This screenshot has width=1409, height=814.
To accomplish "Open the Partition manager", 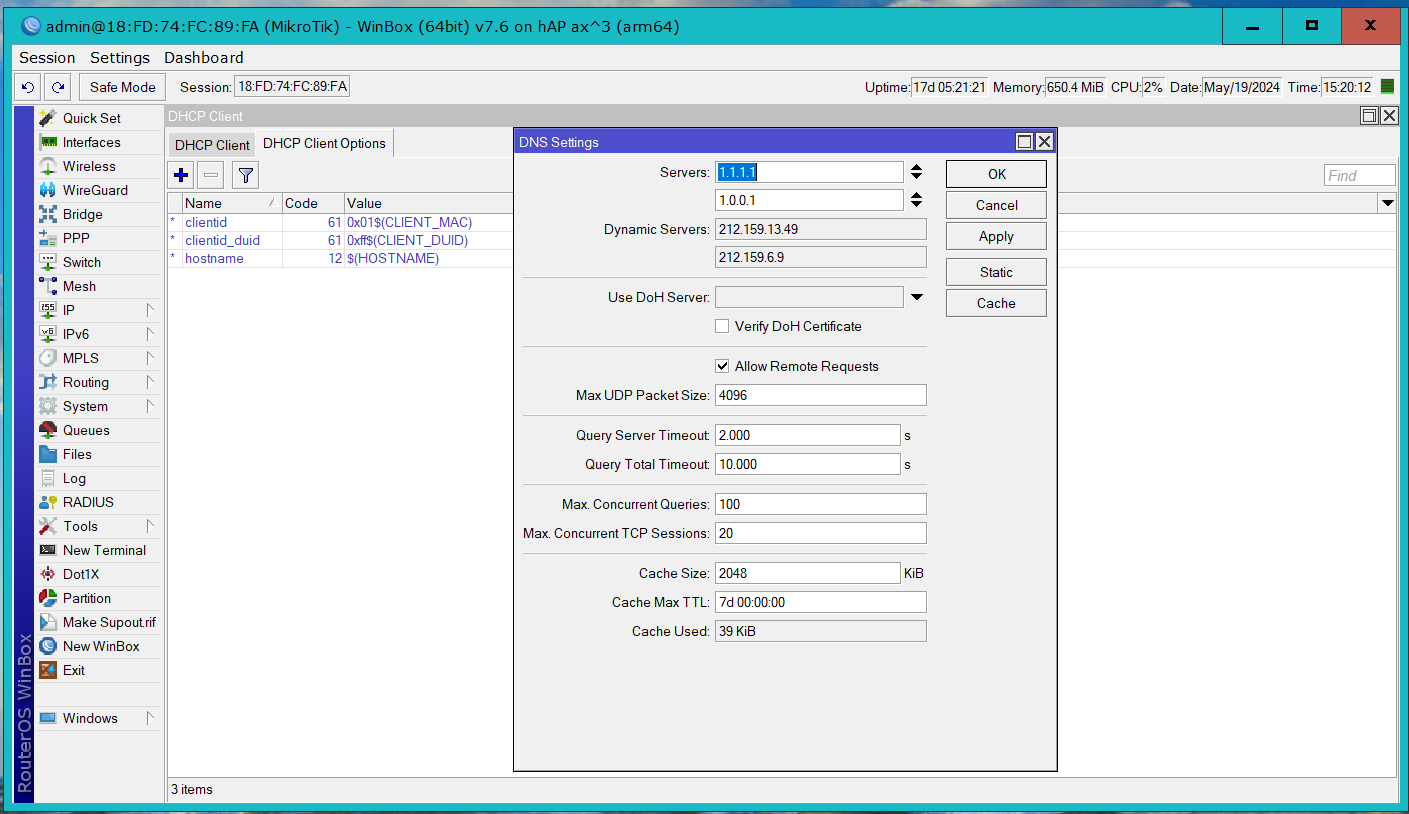I will point(84,598).
